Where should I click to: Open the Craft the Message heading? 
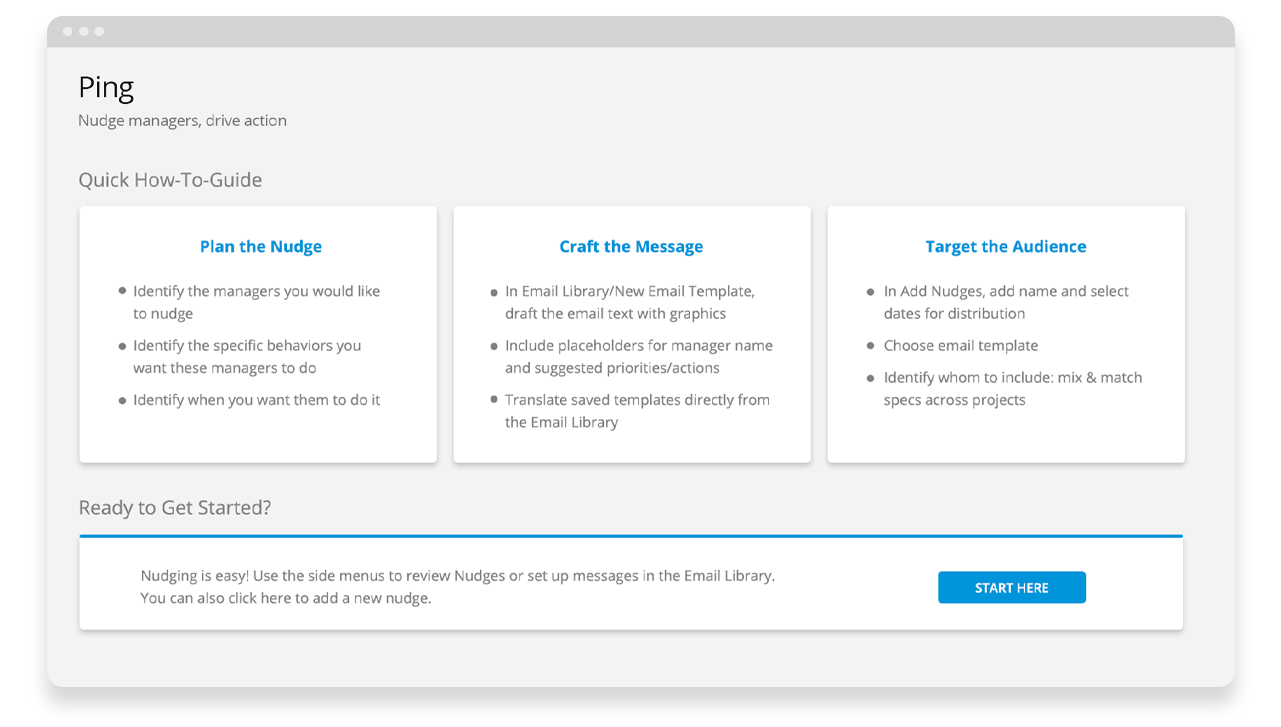click(x=631, y=247)
